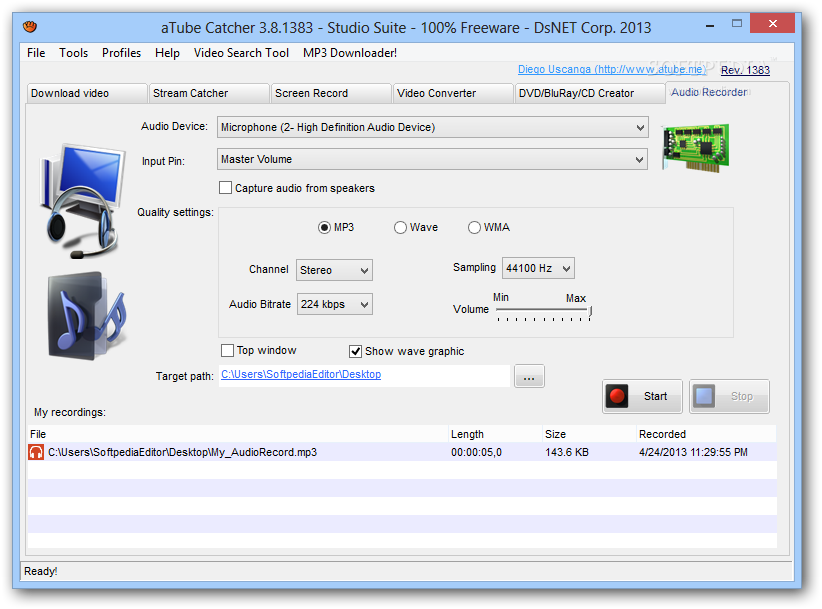This screenshot has width=822, height=609.
Task: Click the aTube Catcher app icon in title bar
Action: 30,26
